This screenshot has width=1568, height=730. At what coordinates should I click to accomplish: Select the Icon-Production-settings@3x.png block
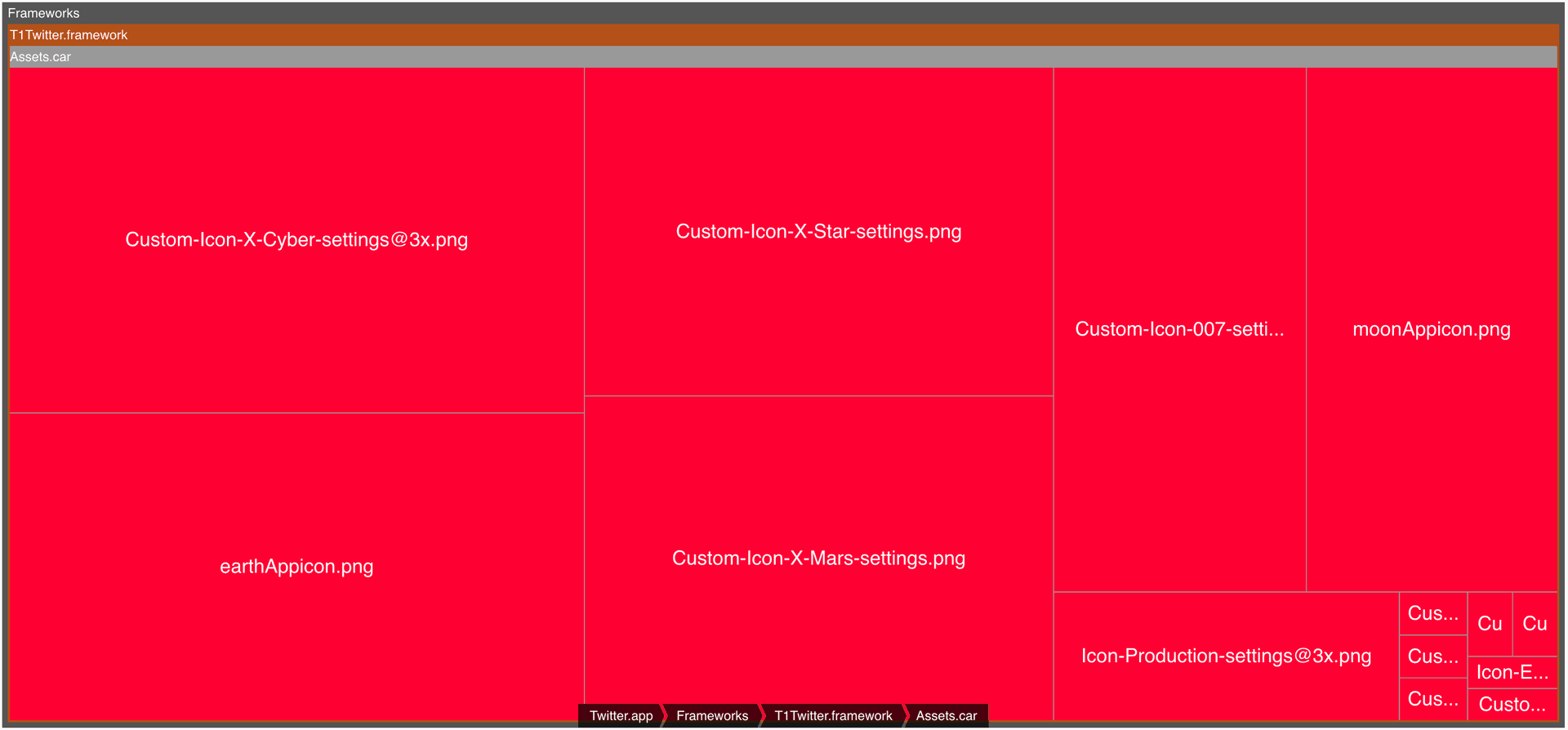(1226, 656)
